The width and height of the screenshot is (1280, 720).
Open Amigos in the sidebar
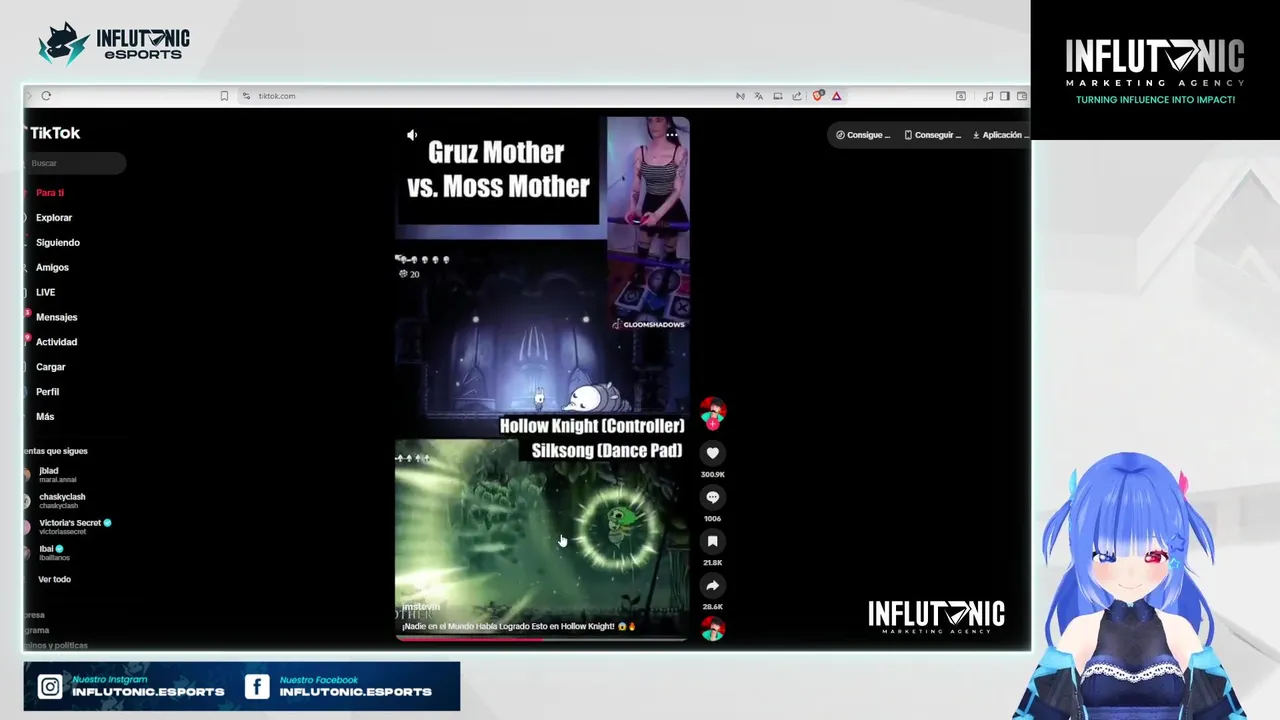point(52,268)
